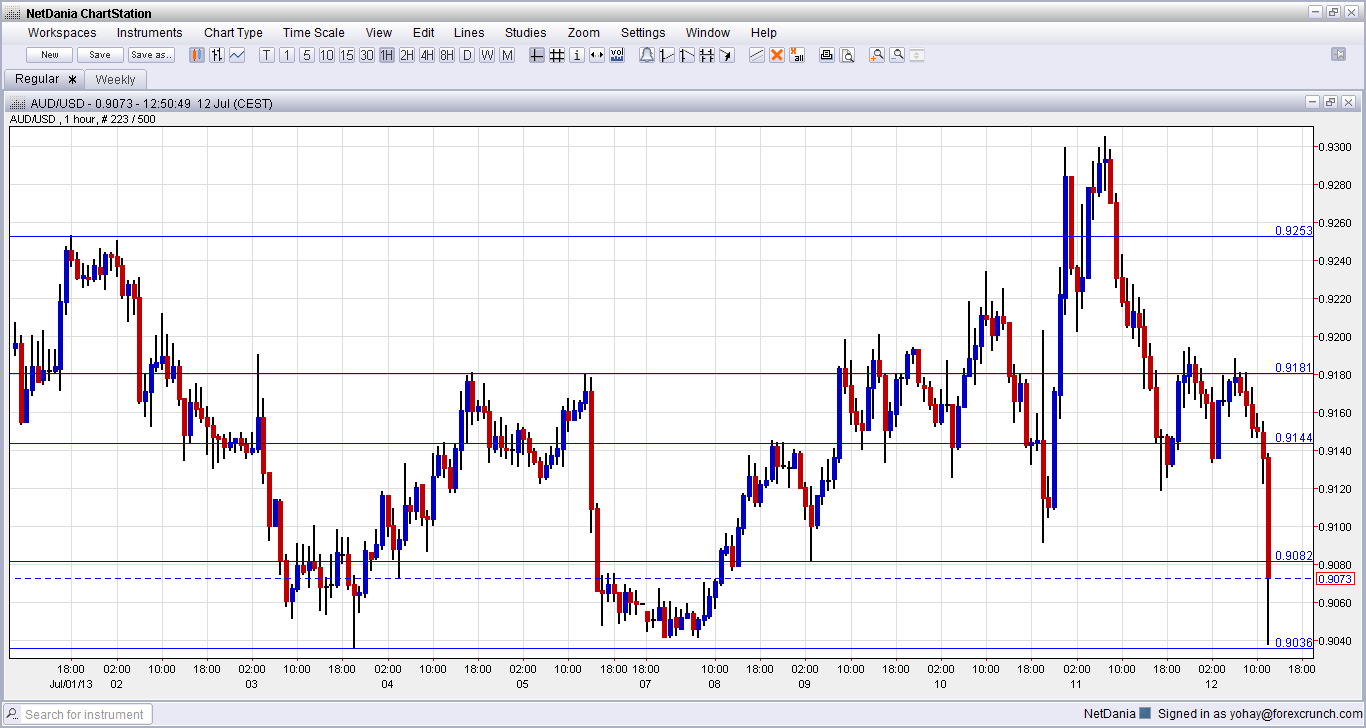Open the View menu
Screen dimensions: 1366x728
click(x=379, y=33)
